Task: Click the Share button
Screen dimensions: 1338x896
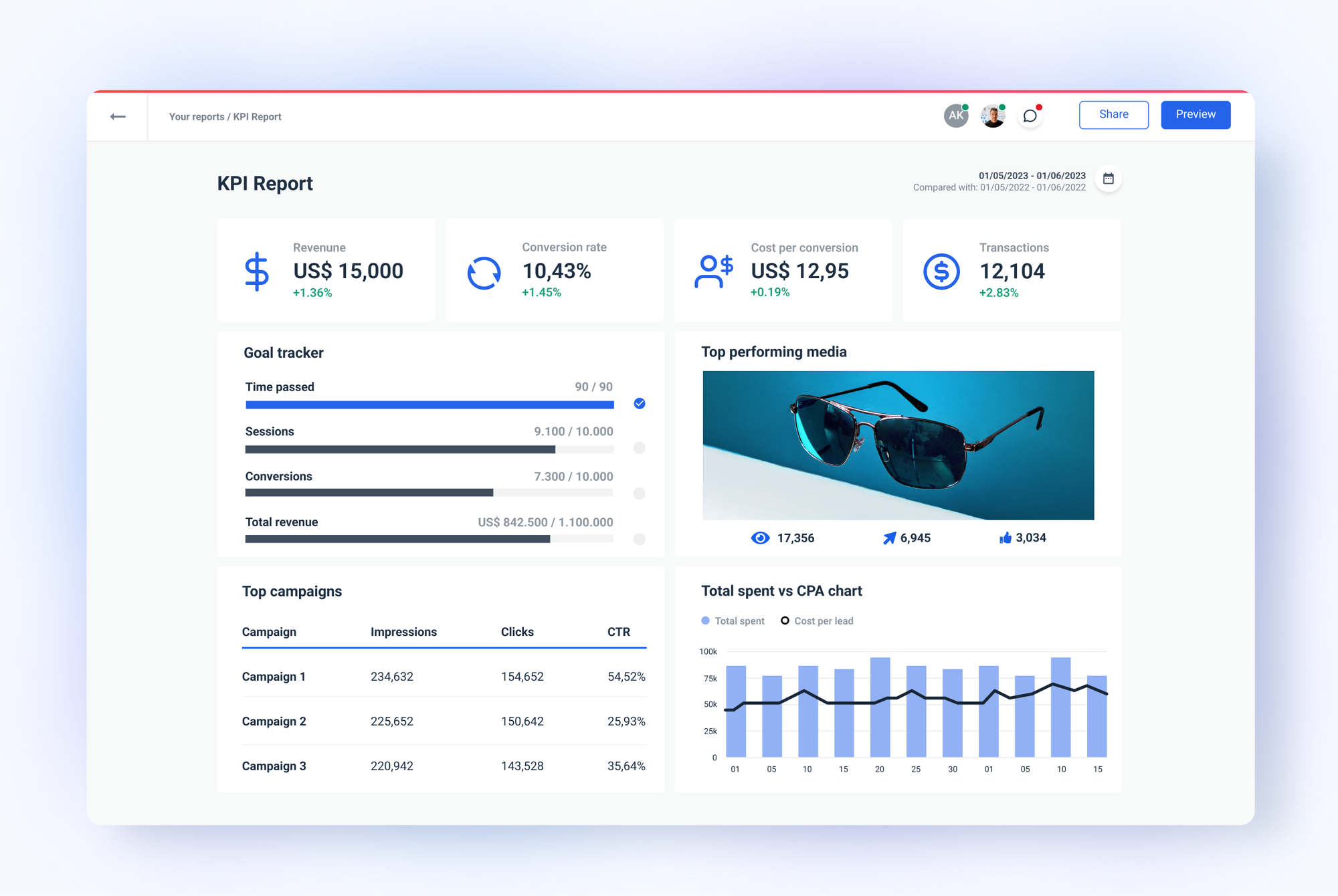Action: pyautogui.click(x=1113, y=114)
